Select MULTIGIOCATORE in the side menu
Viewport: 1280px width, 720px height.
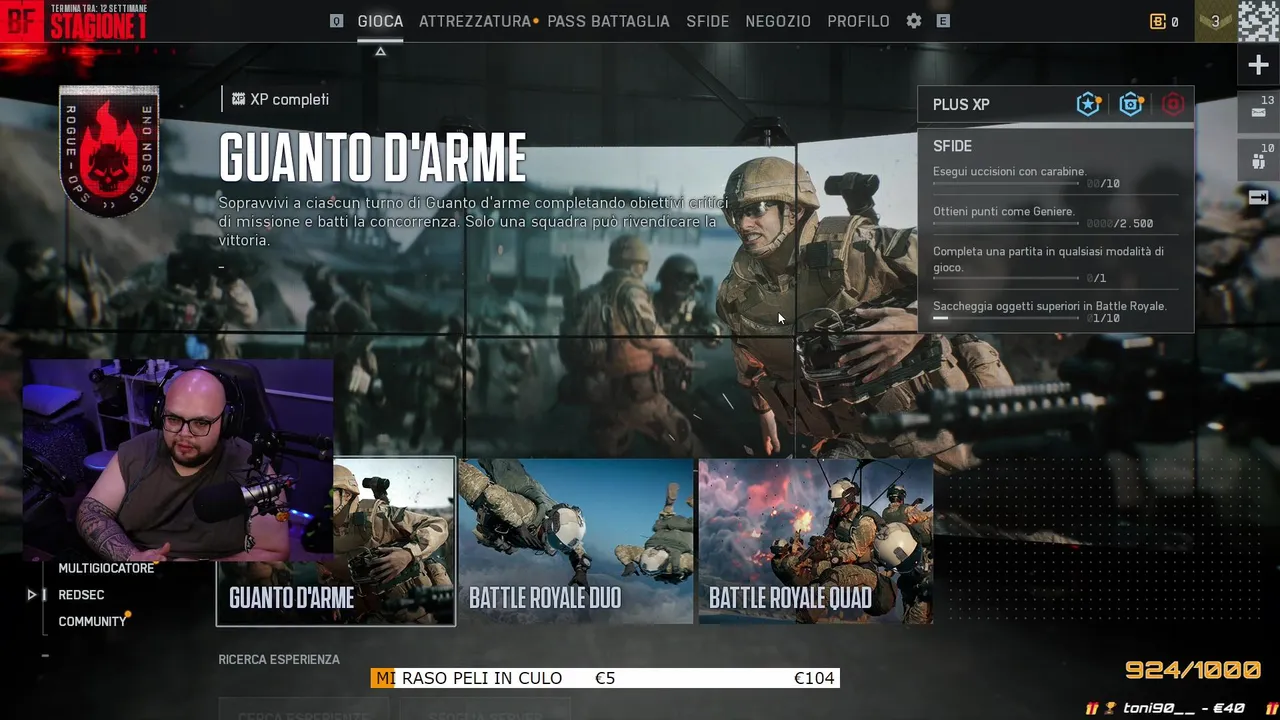click(x=106, y=568)
